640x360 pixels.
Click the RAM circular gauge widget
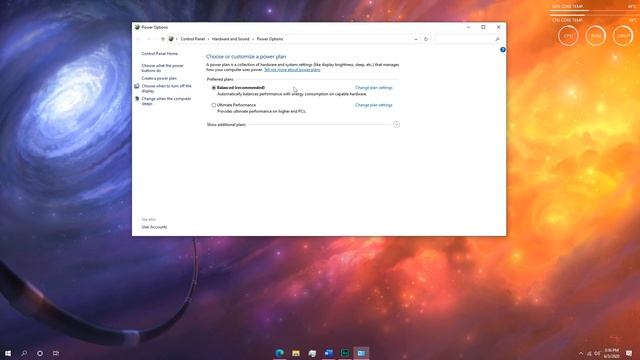(596, 36)
